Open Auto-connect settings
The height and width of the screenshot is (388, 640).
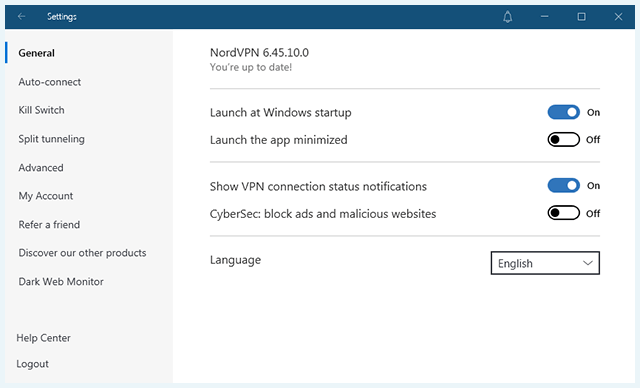pos(49,82)
